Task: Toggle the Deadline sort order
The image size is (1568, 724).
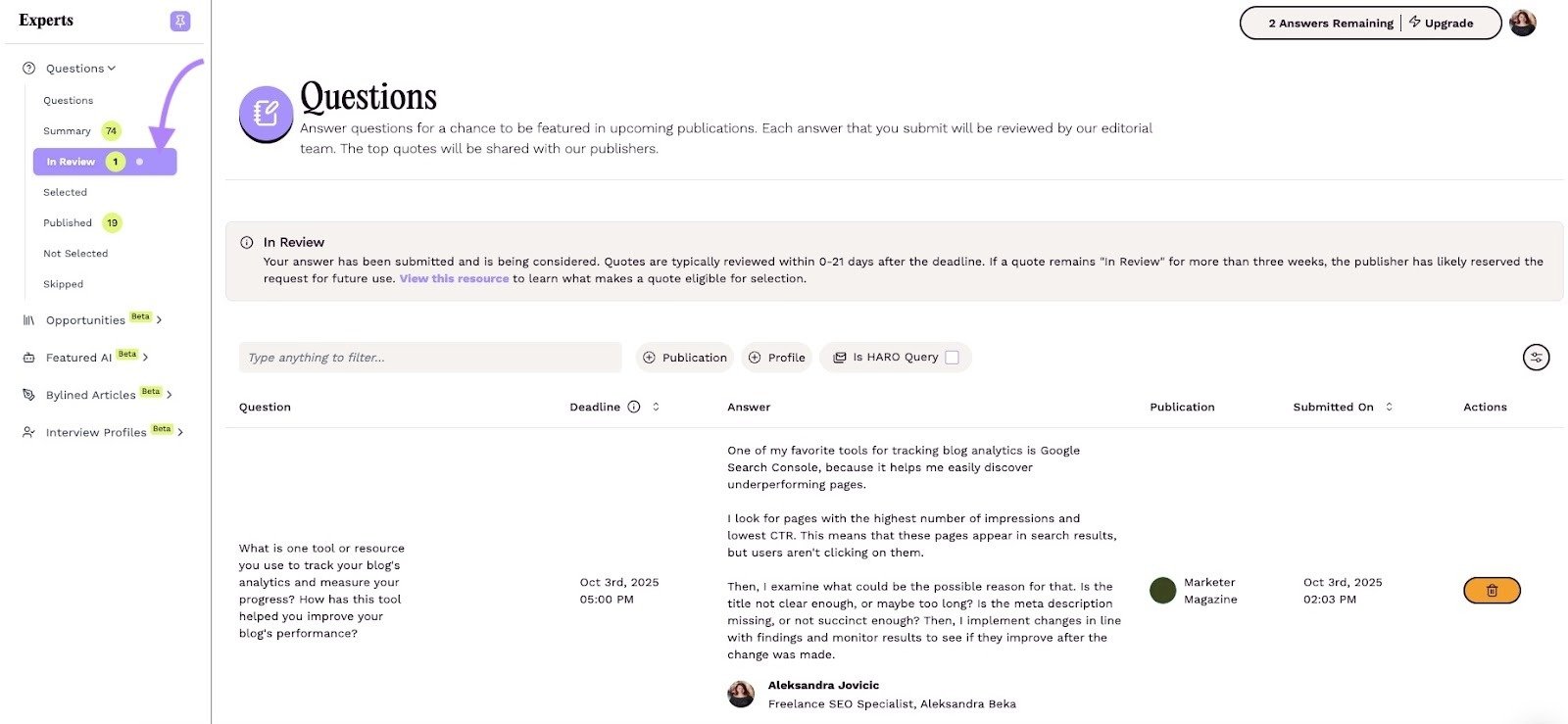Action: click(x=655, y=407)
